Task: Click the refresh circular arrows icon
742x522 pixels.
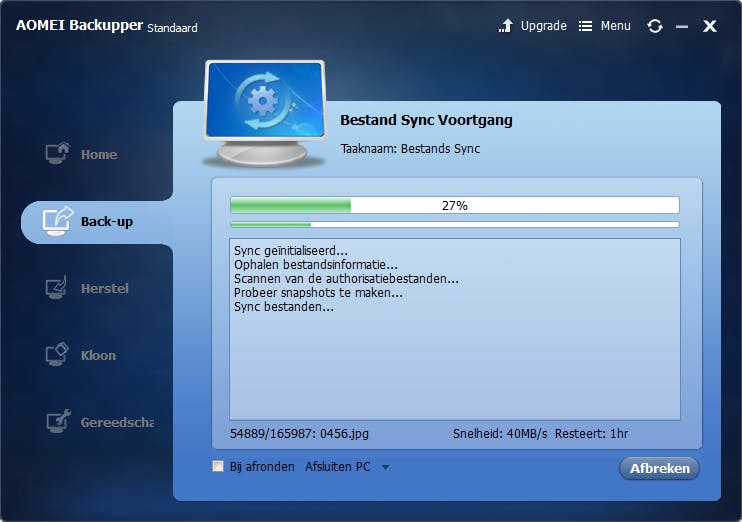Action: [x=655, y=26]
